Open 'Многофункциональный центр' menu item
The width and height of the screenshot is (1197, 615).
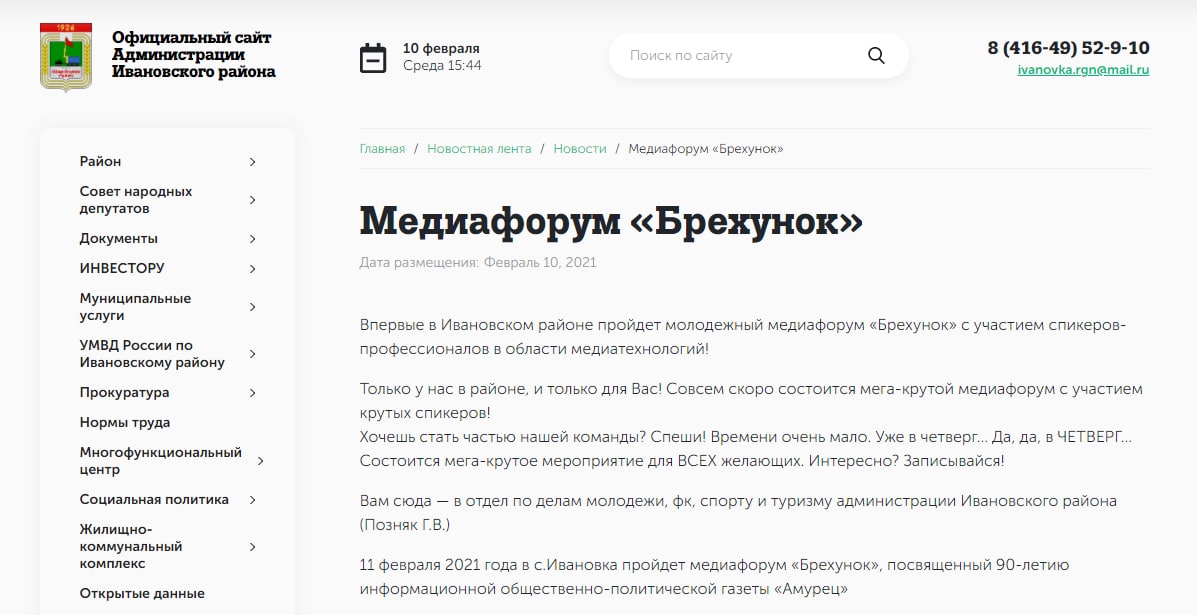pos(160,461)
